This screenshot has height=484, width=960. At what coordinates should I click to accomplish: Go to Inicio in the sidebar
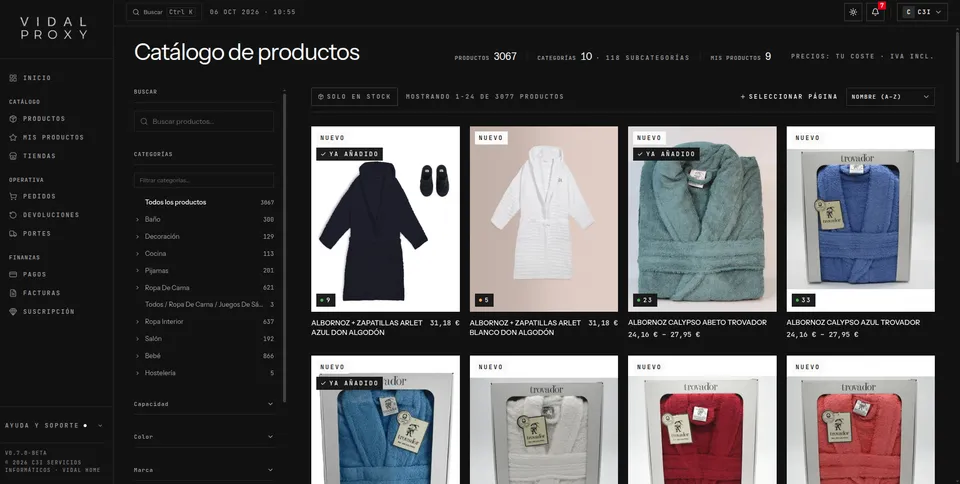[x=37, y=78]
